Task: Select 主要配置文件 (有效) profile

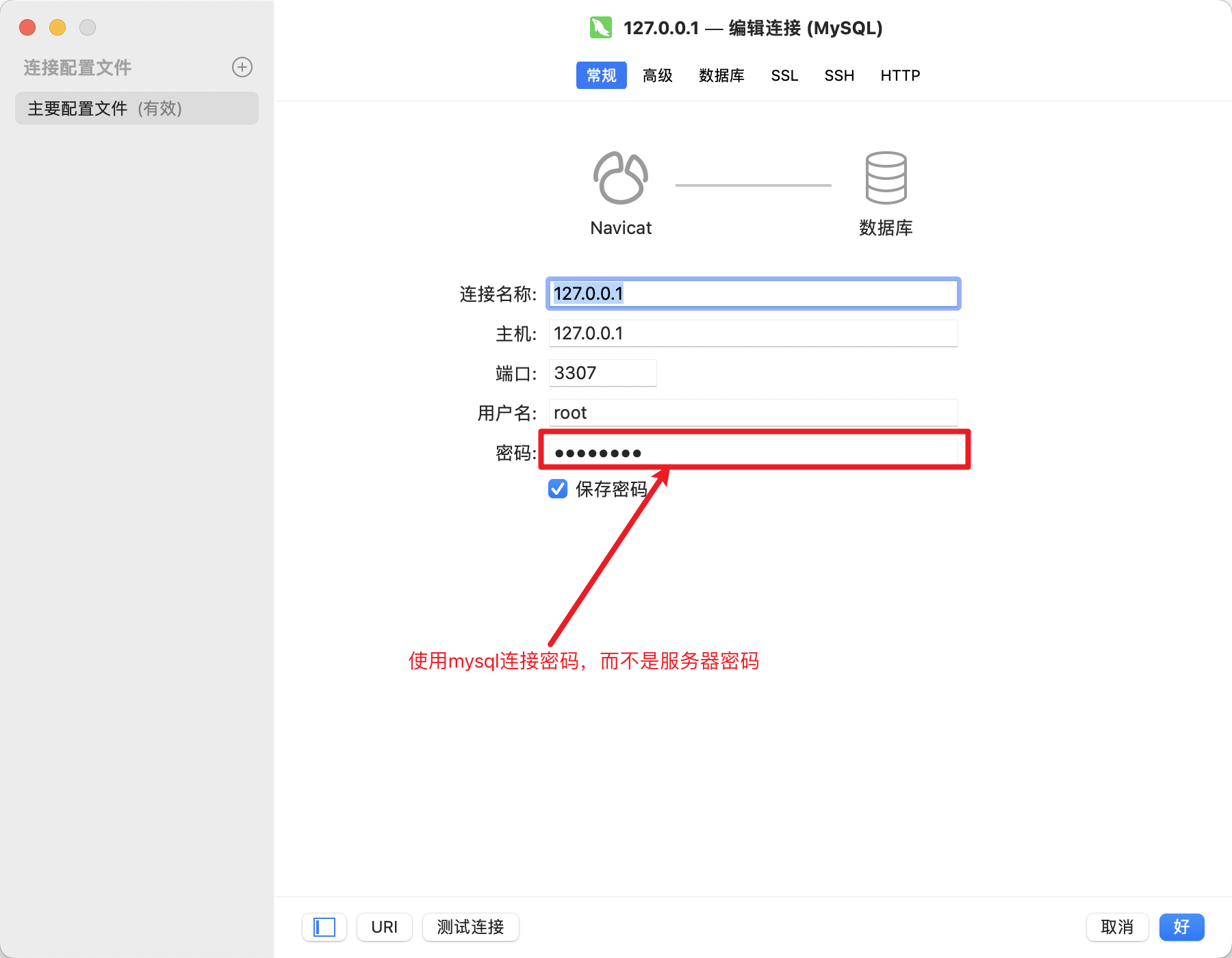Action: pos(137,108)
